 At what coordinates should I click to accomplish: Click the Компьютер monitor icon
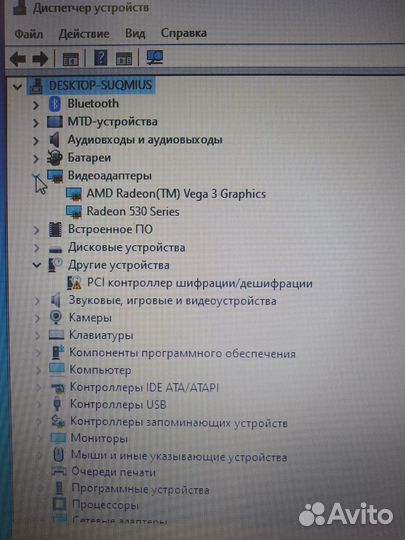pos(56,369)
